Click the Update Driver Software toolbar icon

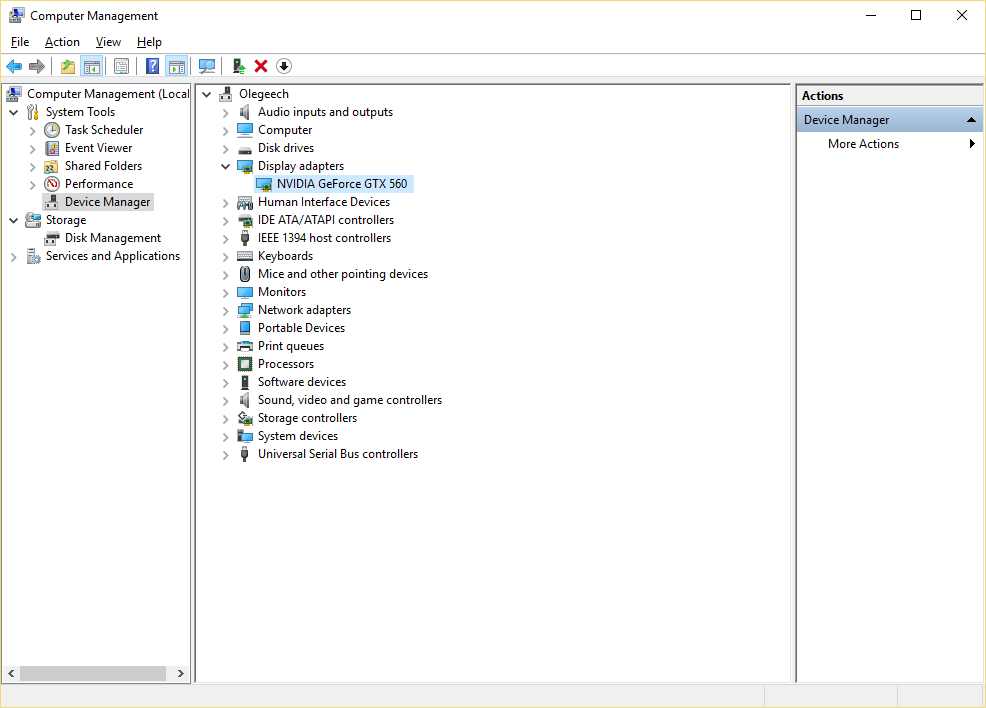tap(239, 66)
